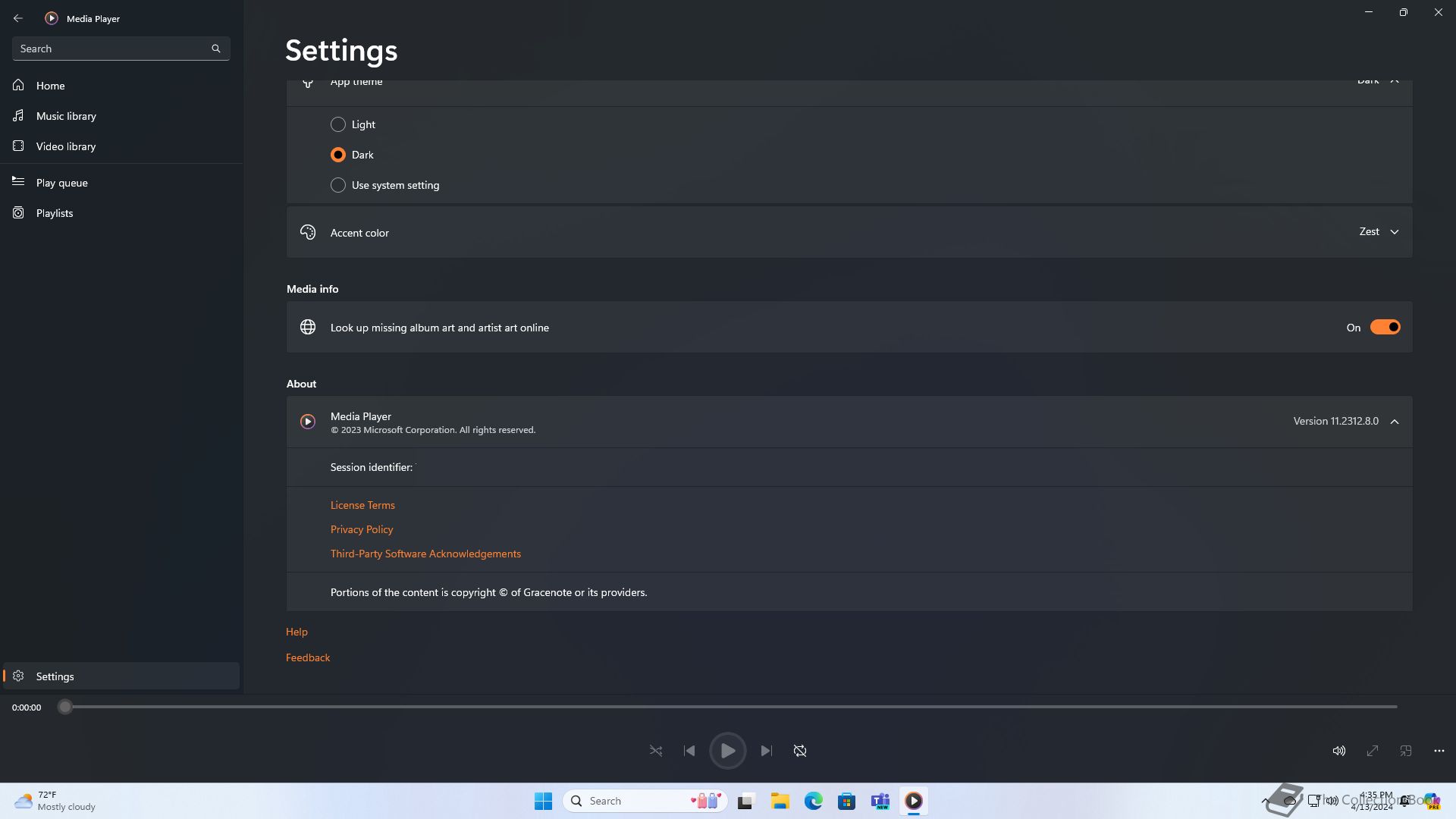Click the playback seek bar thumb
The height and width of the screenshot is (819, 1456).
point(65,707)
